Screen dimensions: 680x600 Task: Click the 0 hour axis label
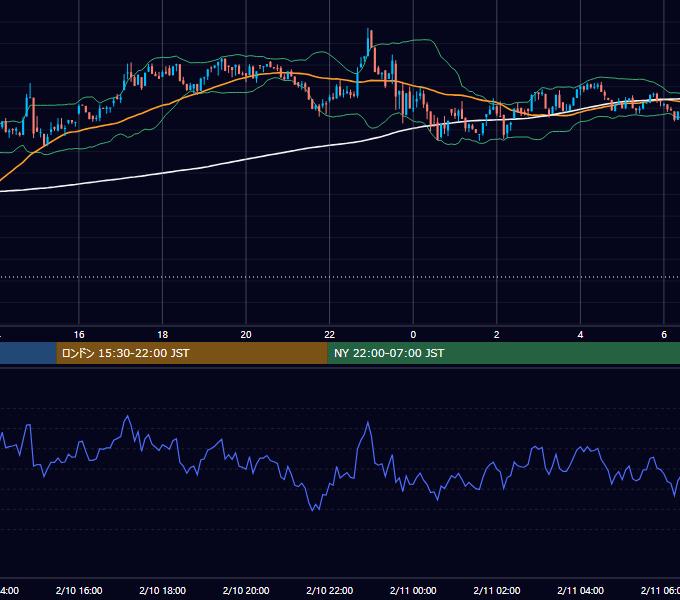click(413, 335)
